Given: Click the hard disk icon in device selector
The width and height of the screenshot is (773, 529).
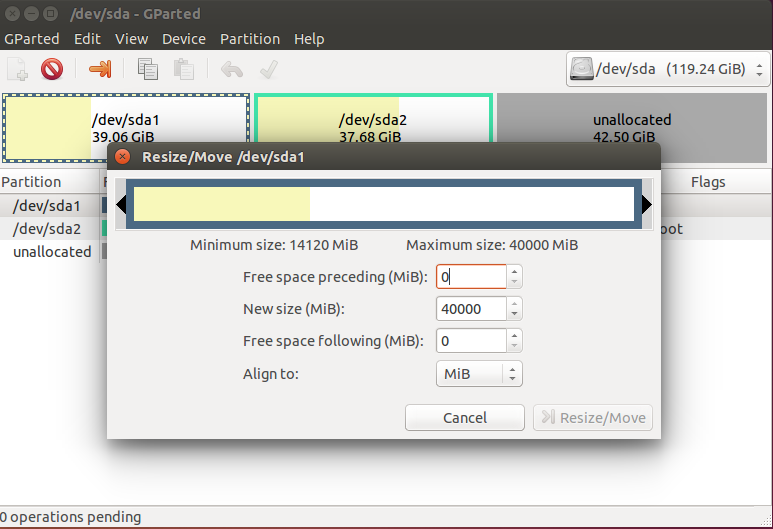Looking at the screenshot, I should pyautogui.click(x=581, y=69).
